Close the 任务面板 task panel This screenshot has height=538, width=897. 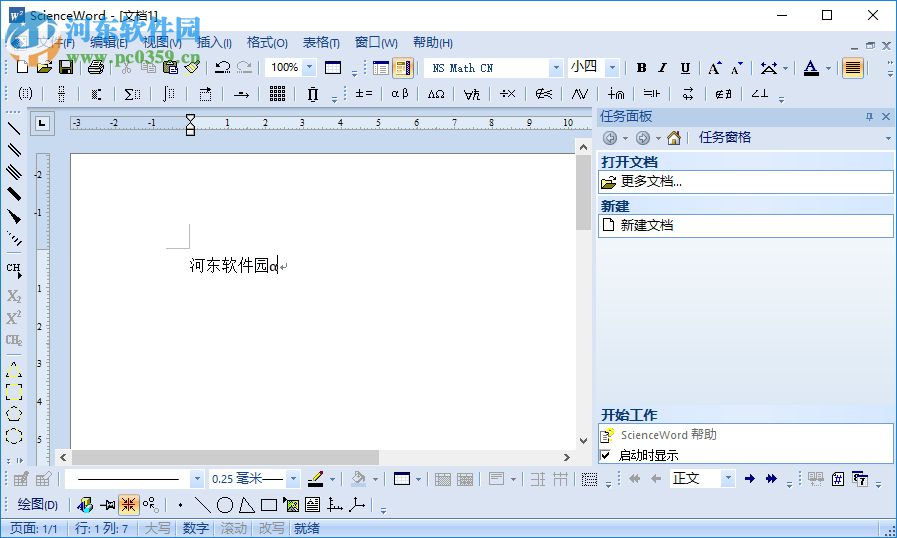[886, 117]
